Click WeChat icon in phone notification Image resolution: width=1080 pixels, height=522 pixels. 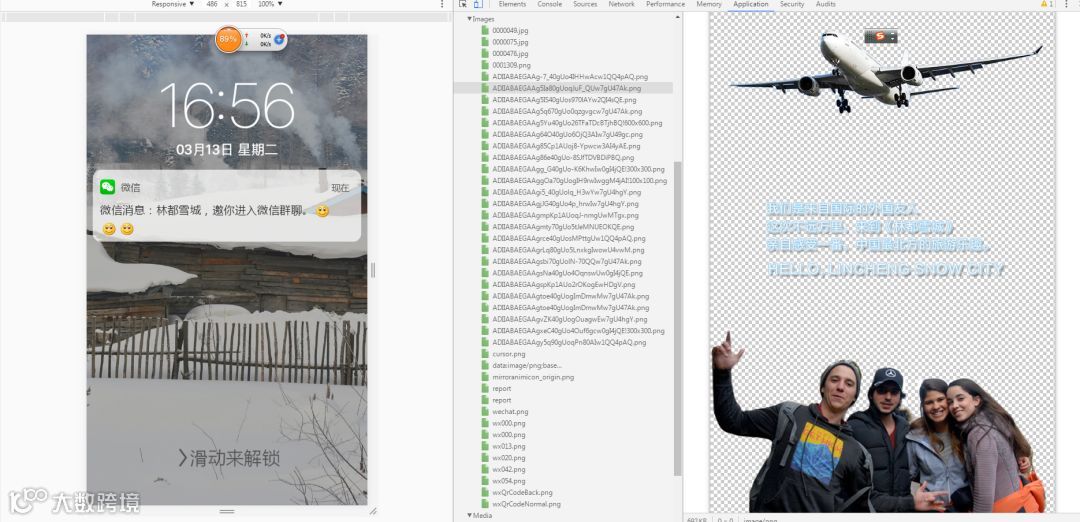107,187
